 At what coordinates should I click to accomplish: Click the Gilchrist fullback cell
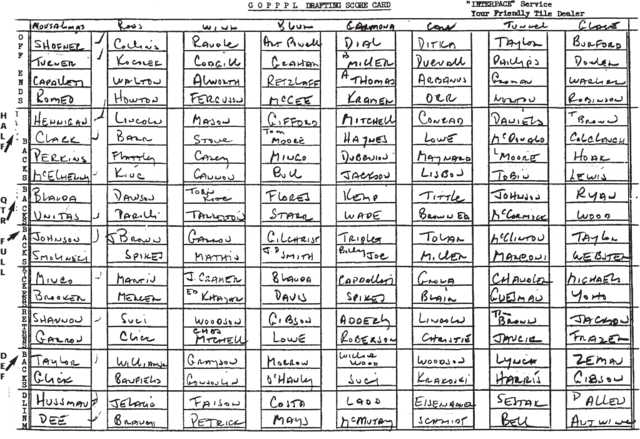coord(291,235)
